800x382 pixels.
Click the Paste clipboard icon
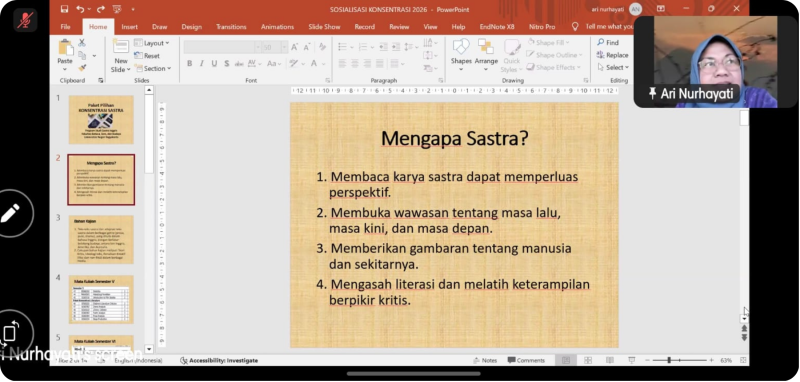[66, 48]
